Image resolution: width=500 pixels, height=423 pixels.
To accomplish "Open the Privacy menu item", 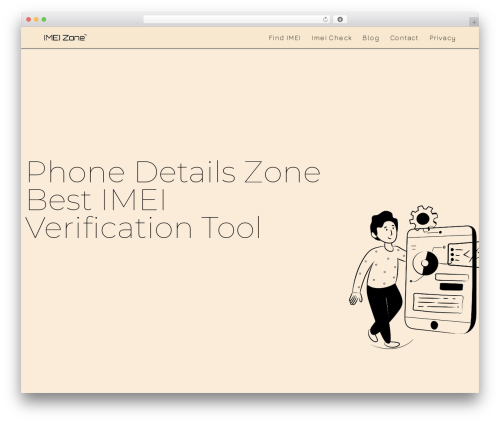I will 442,38.
